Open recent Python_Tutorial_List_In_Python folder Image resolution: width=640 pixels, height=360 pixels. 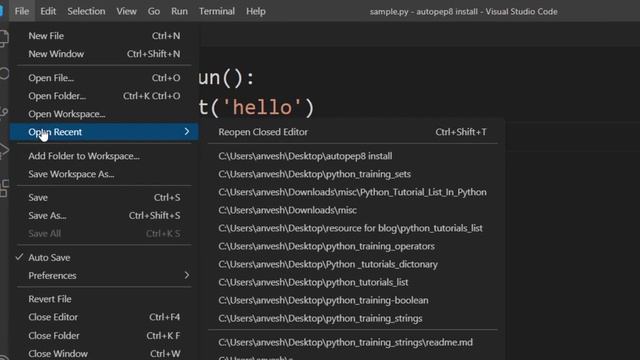pos(353,192)
